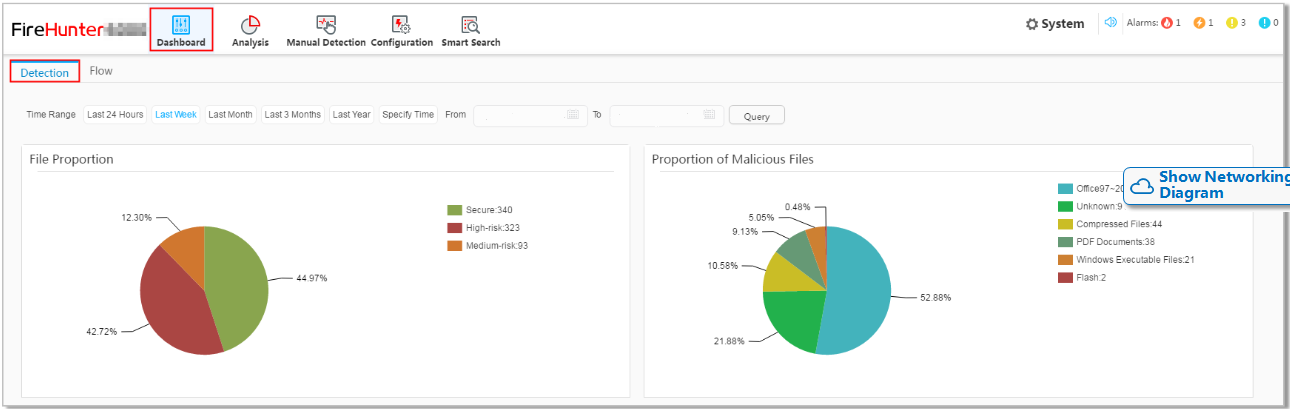Toggle the alarm sound speaker icon
Viewport: 1290px width, 409px height.
pos(1110,23)
